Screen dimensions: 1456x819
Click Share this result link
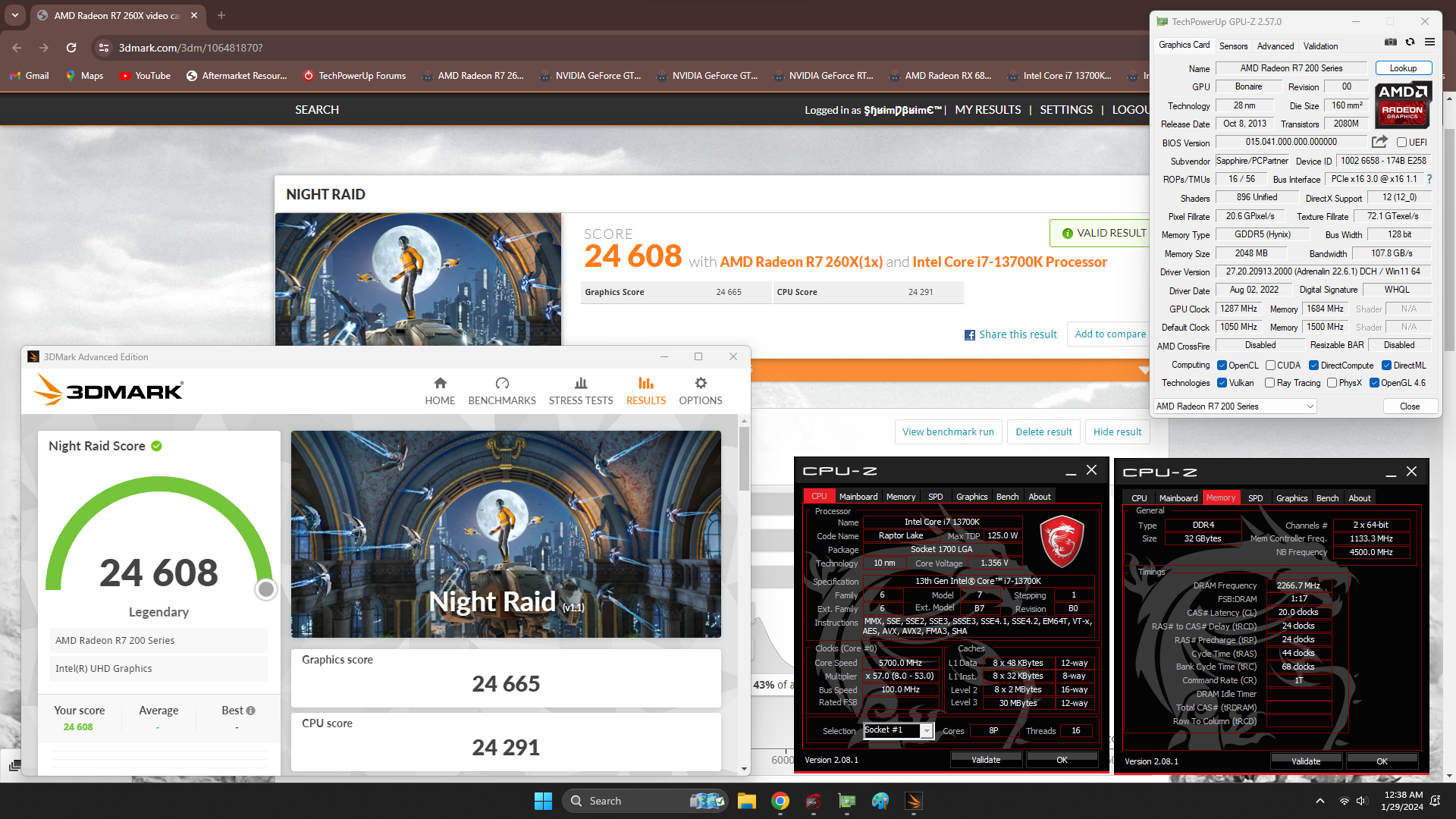click(1018, 335)
